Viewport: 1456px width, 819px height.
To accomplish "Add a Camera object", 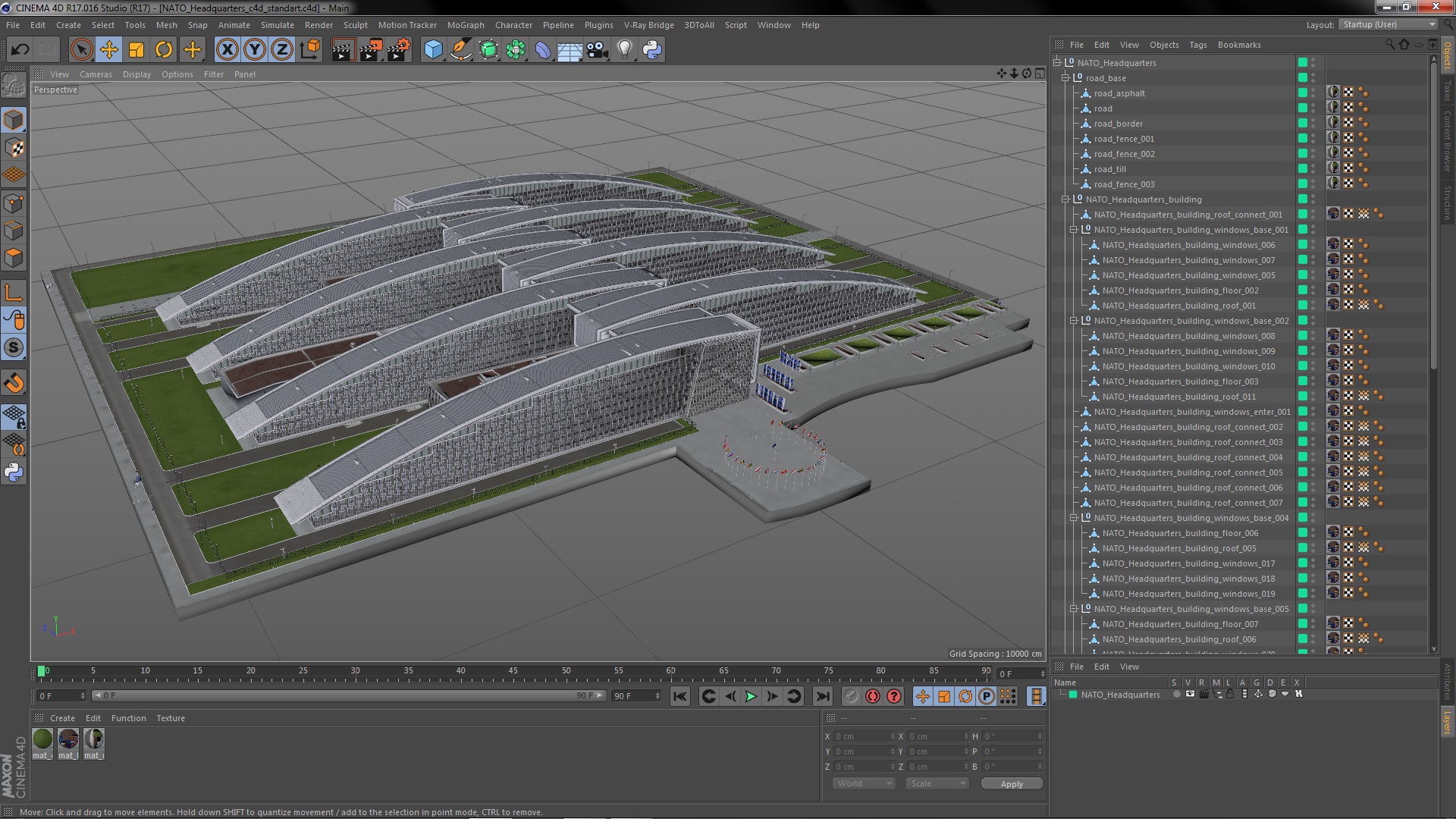I will pyautogui.click(x=597, y=50).
